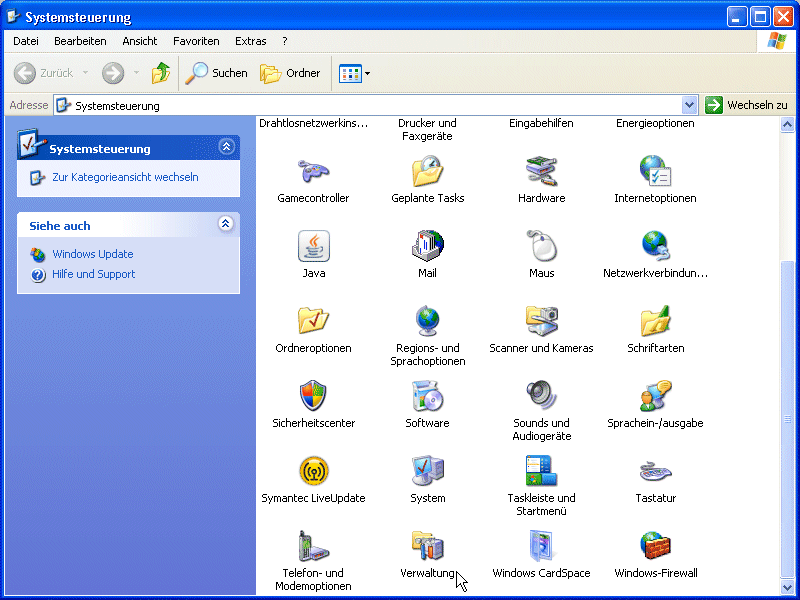Open Regions- und Sprachoptionen globe icon

coord(428,321)
